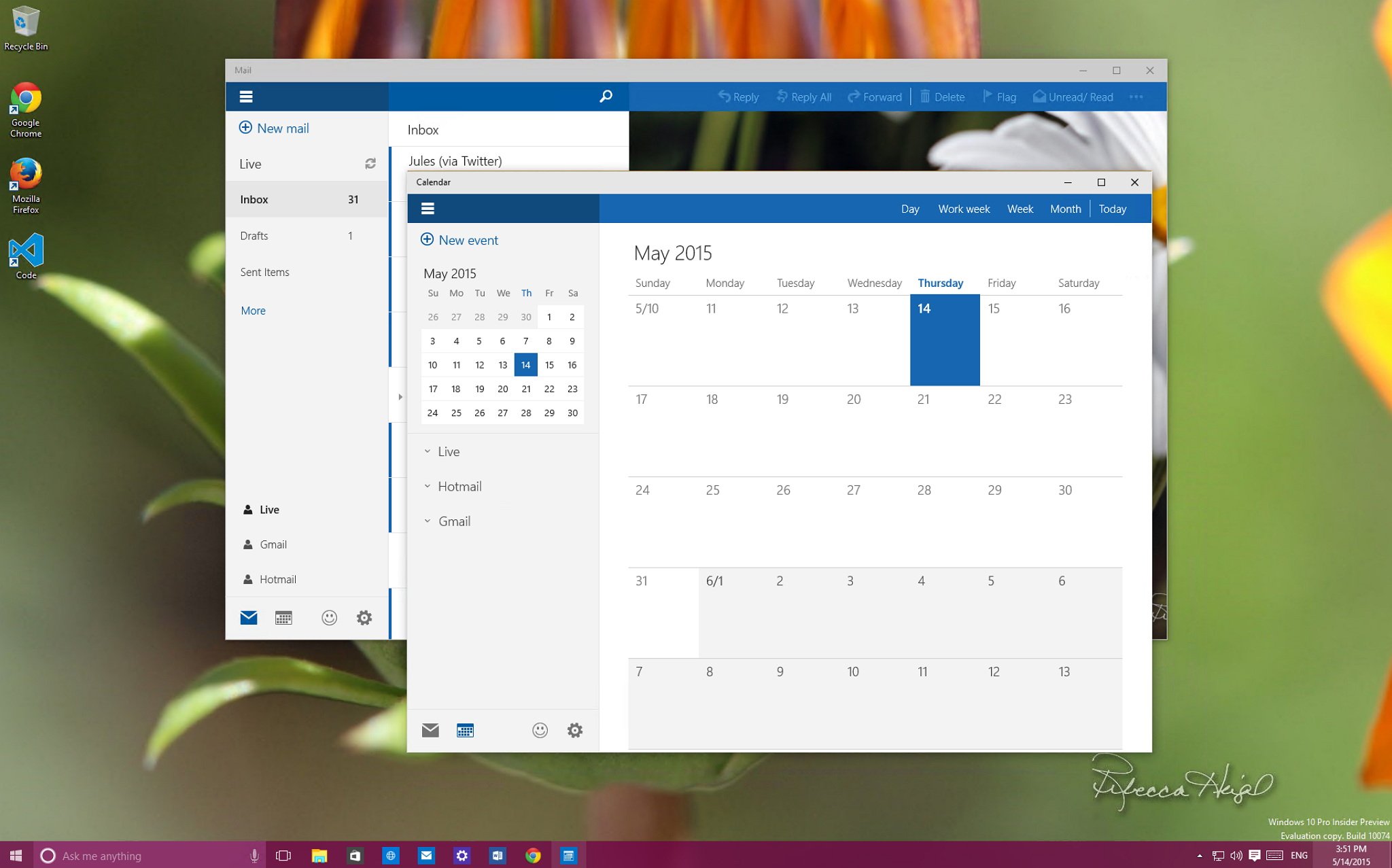Select Thursday May 14 in mini calendar
Image resolution: width=1392 pixels, height=868 pixels.
(x=525, y=365)
